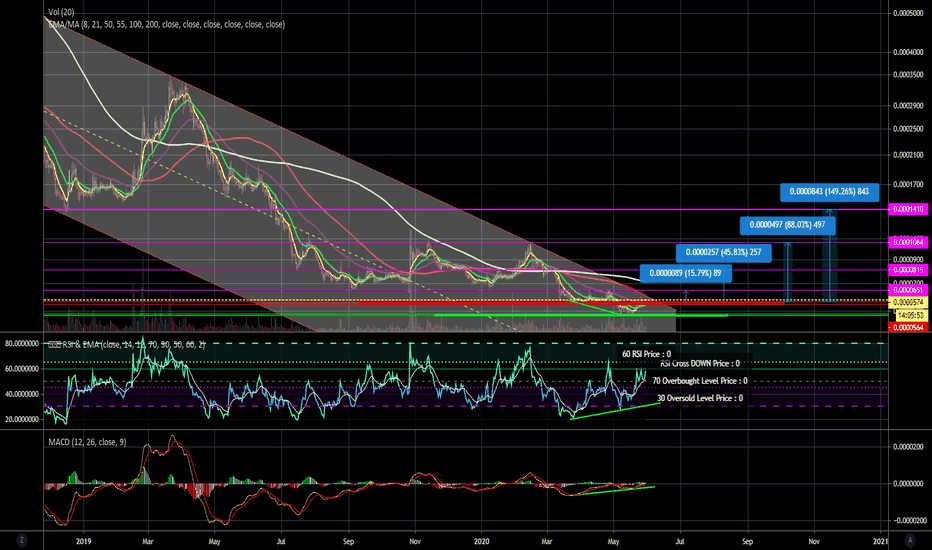
Task: Select the Vol (20) indicator legend
Action: pos(61,12)
